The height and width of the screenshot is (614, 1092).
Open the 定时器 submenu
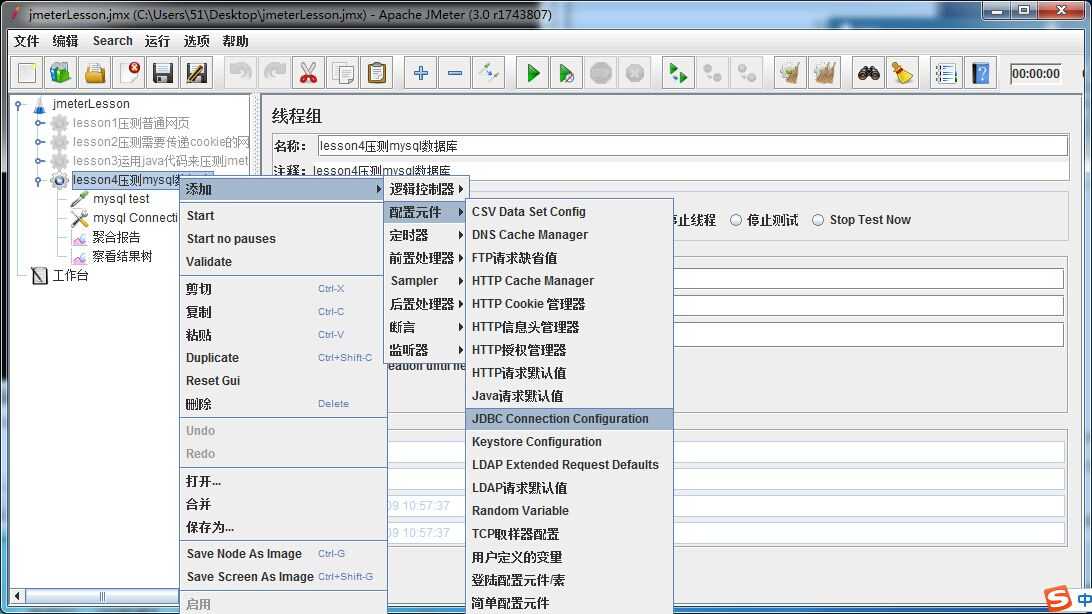(426, 235)
